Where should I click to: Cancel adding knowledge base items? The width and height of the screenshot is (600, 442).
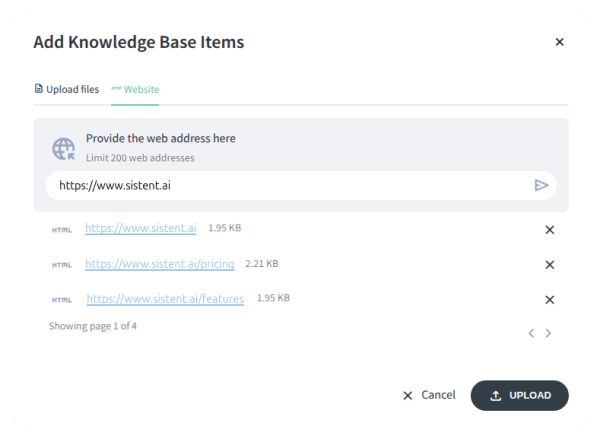[429, 395]
